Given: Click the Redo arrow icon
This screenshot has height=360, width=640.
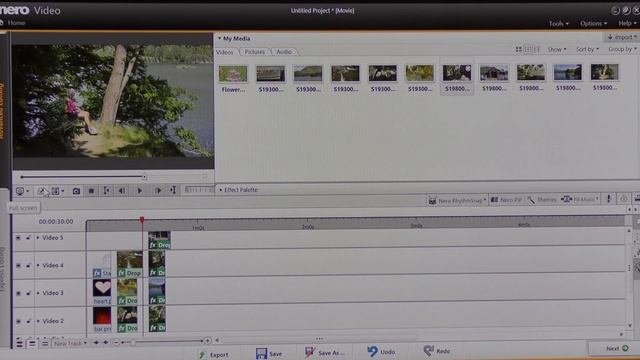Looking at the screenshot, I should pos(428,351).
